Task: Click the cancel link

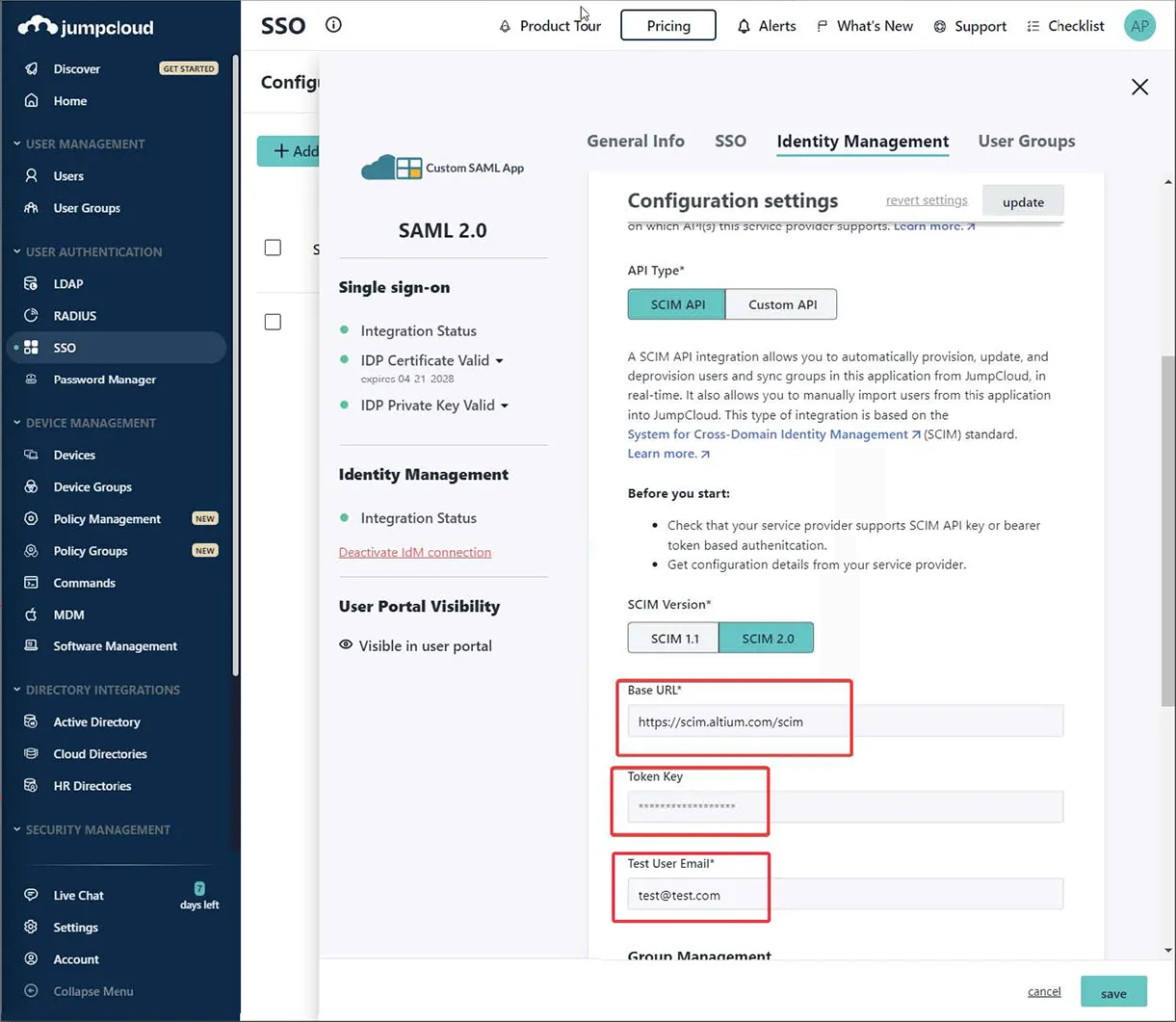Action: pyautogui.click(x=1044, y=991)
